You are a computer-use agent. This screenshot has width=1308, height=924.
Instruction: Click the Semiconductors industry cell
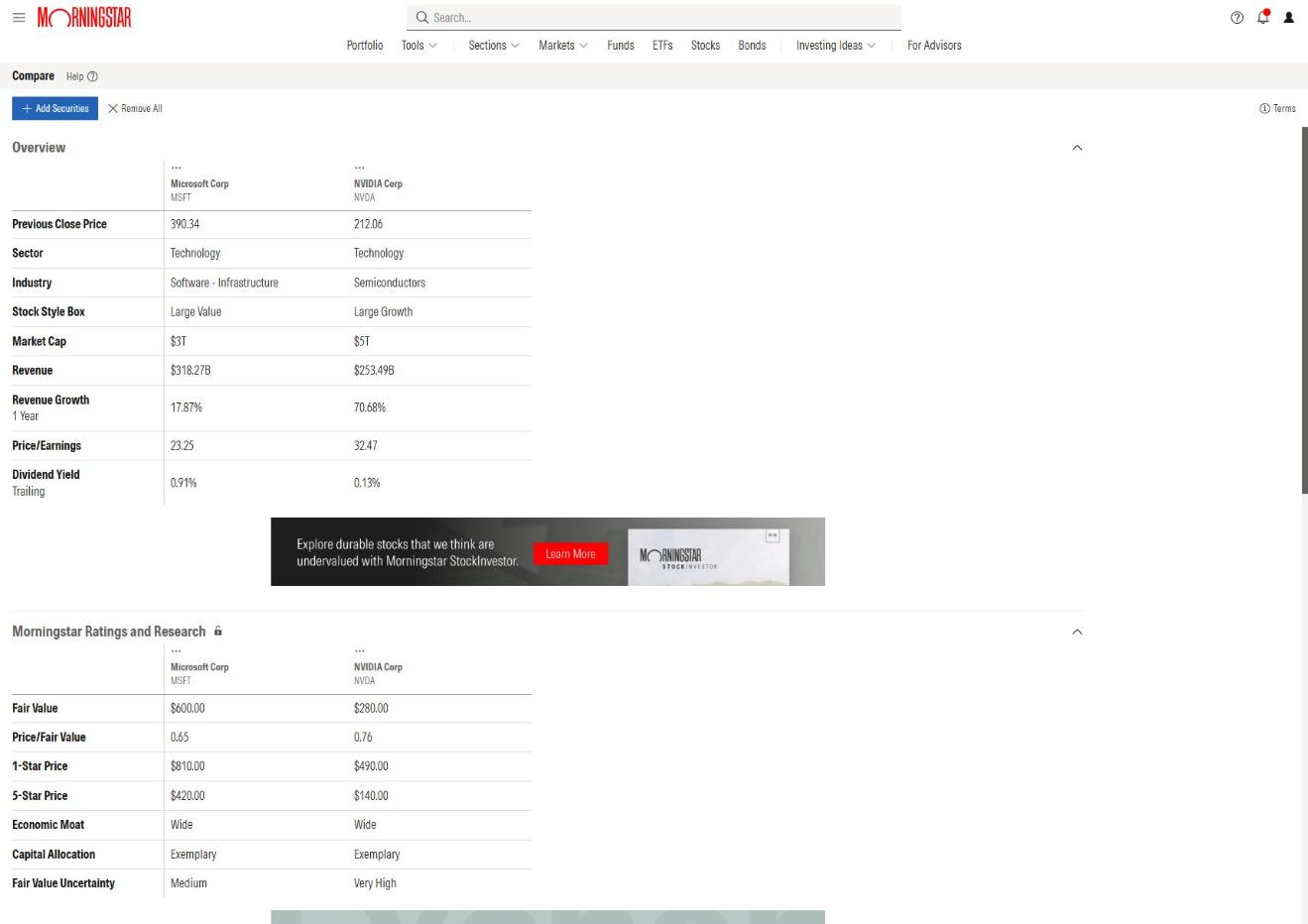pos(390,283)
